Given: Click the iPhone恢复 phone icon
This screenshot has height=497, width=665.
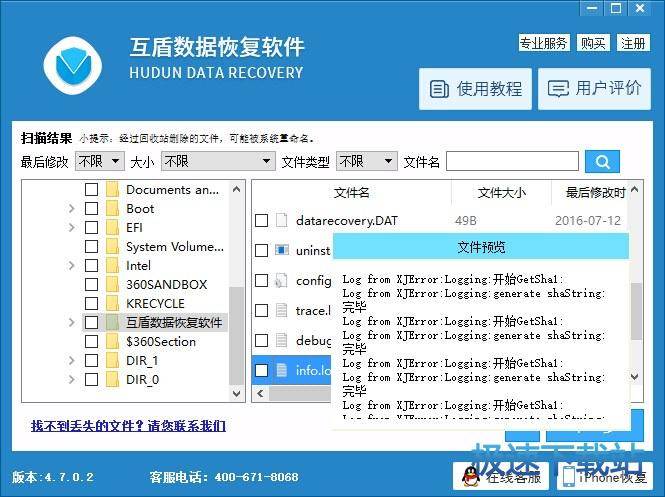Looking at the screenshot, I should [568, 476].
